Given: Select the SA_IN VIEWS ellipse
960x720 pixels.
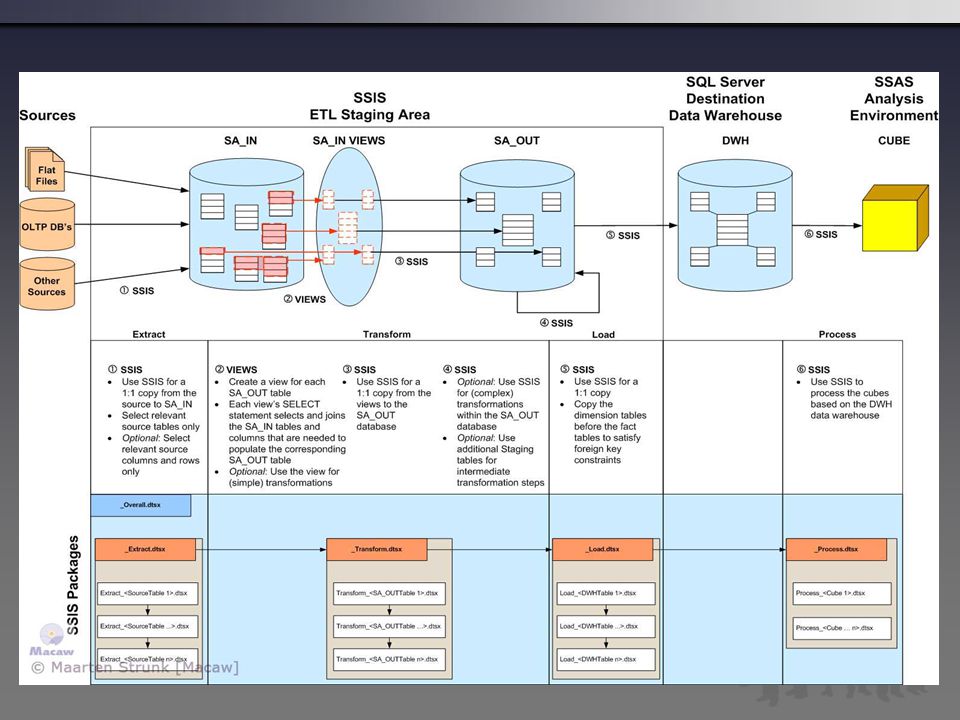Looking at the screenshot, I should (349, 227).
